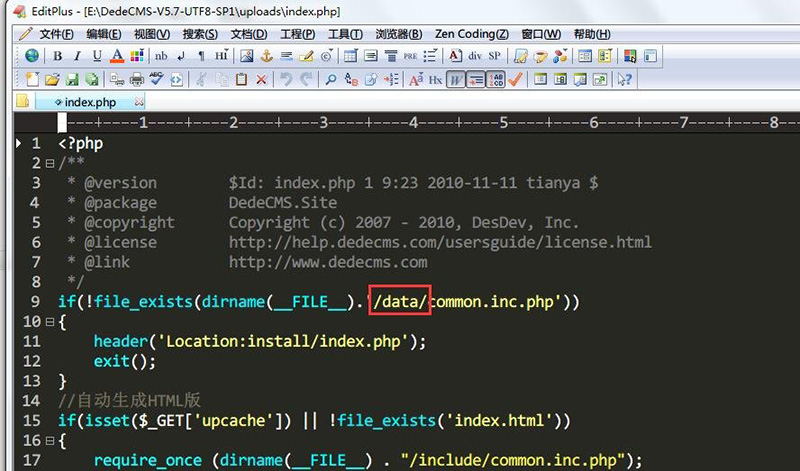The width and height of the screenshot is (800, 471).
Task: Insert image using the picture icon
Action: click(x=247, y=57)
